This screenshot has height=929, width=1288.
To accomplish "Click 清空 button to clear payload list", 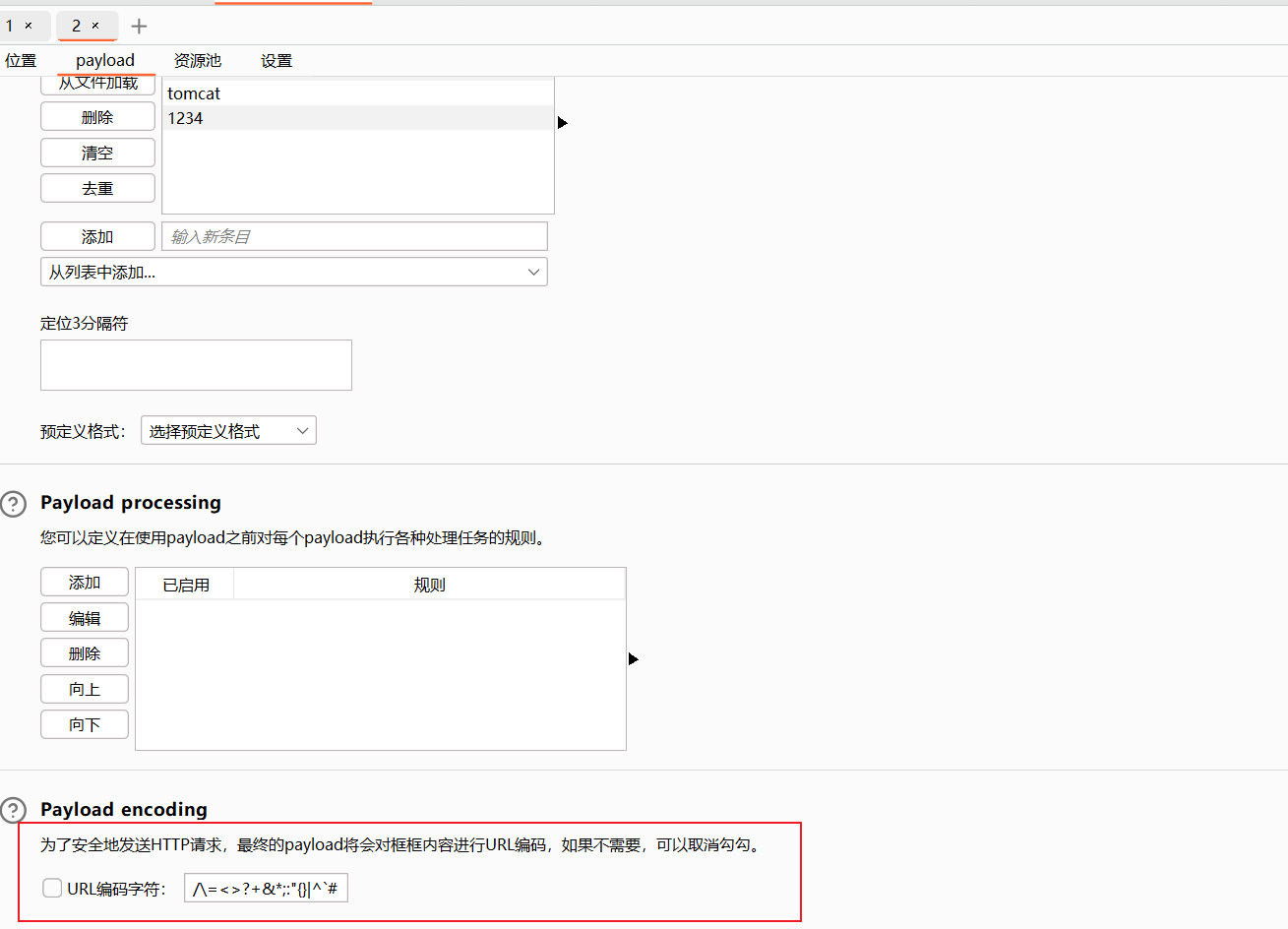I will click(x=97, y=153).
